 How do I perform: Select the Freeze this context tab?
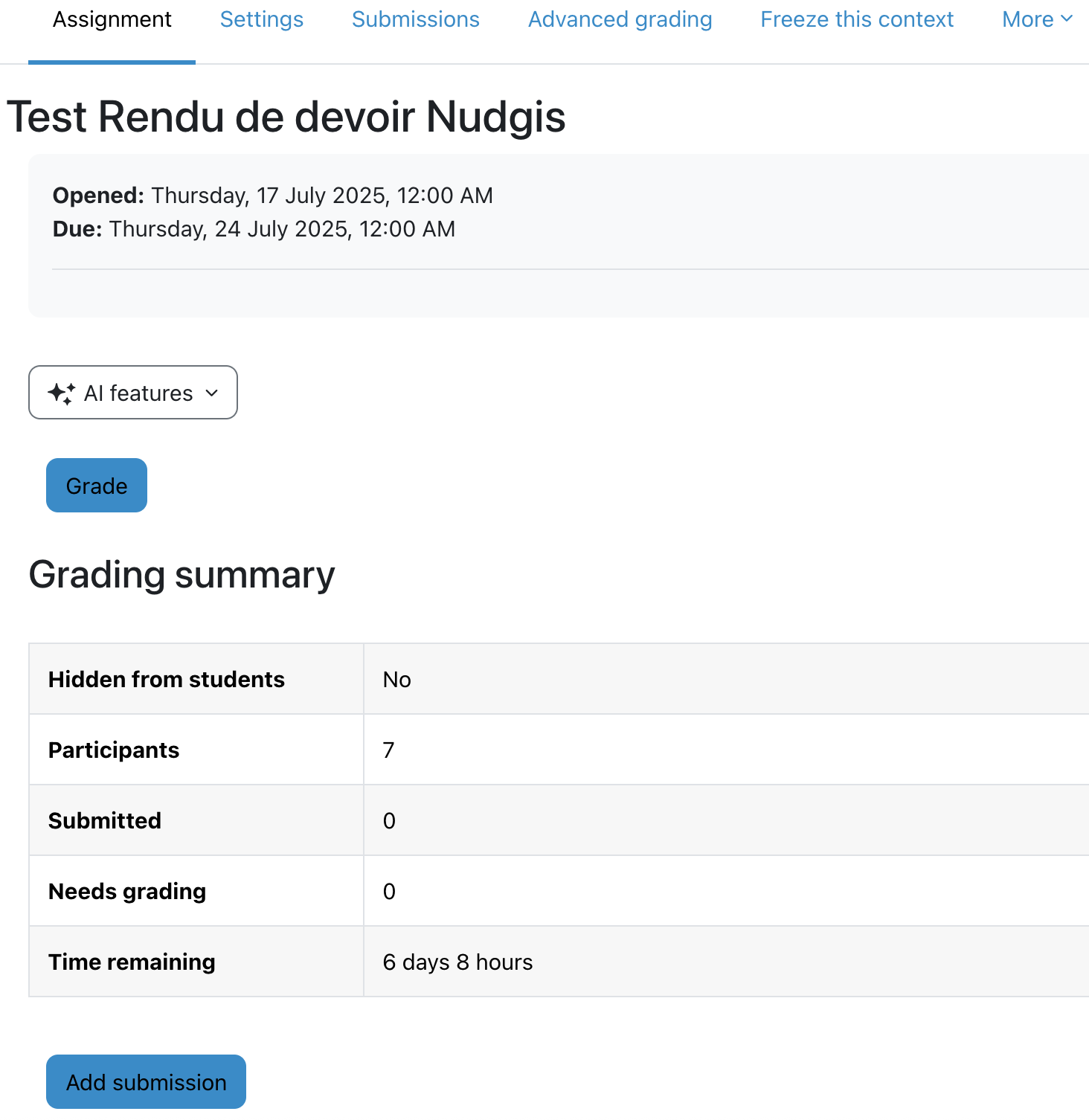click(857, 19)
